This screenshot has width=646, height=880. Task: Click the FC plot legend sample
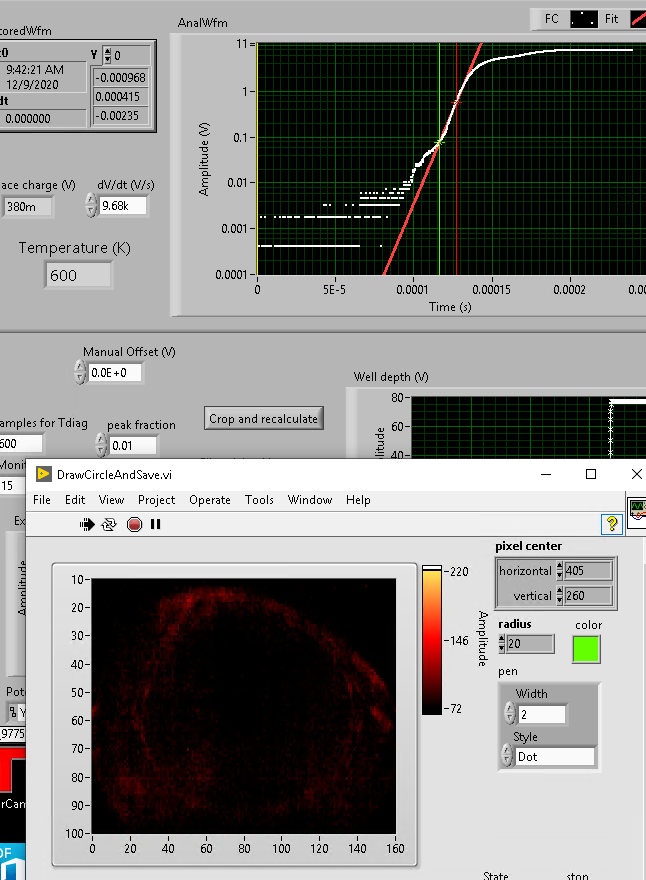click(583, 18)
